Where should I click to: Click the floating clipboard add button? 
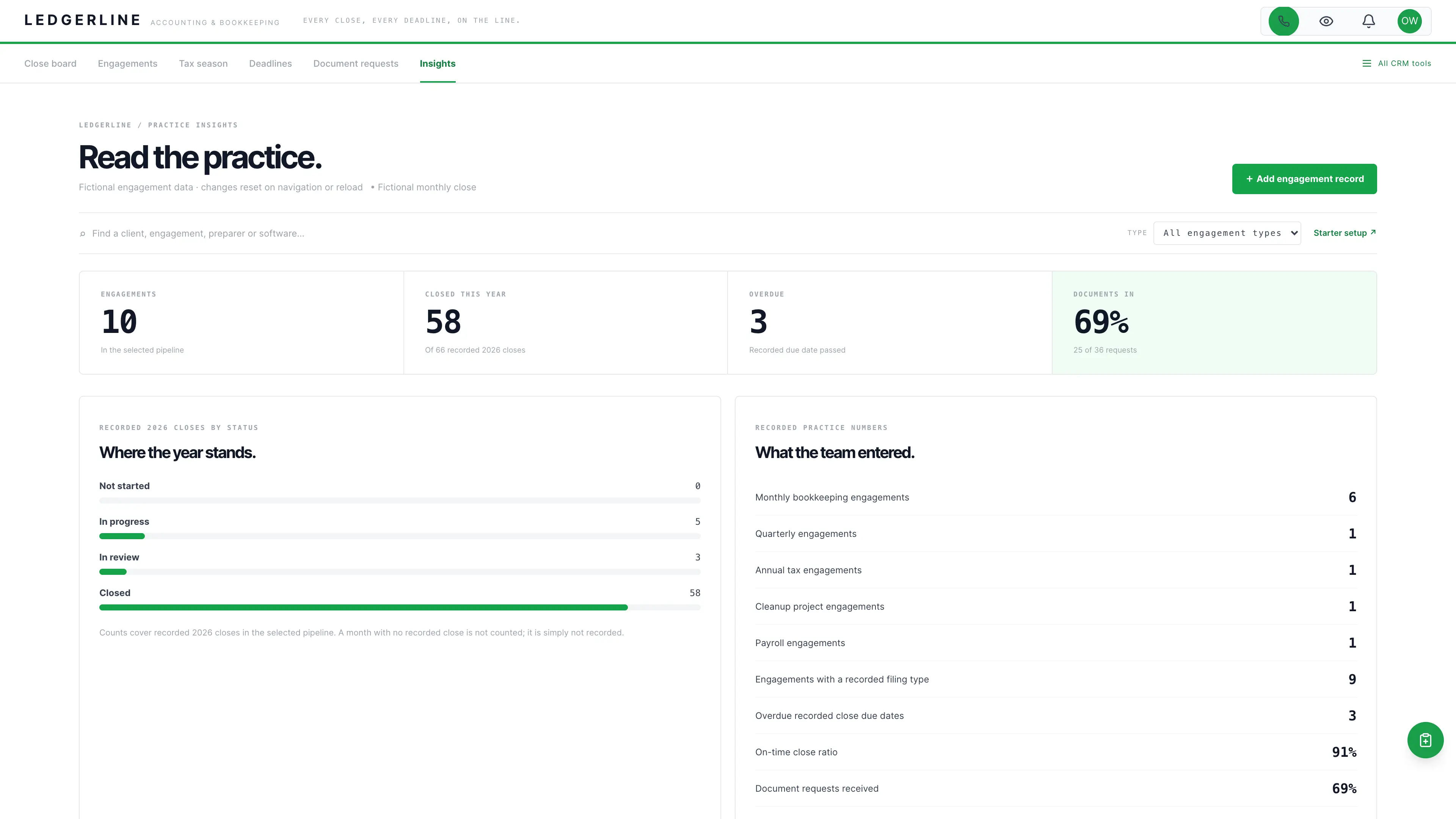coord(1425,740)
